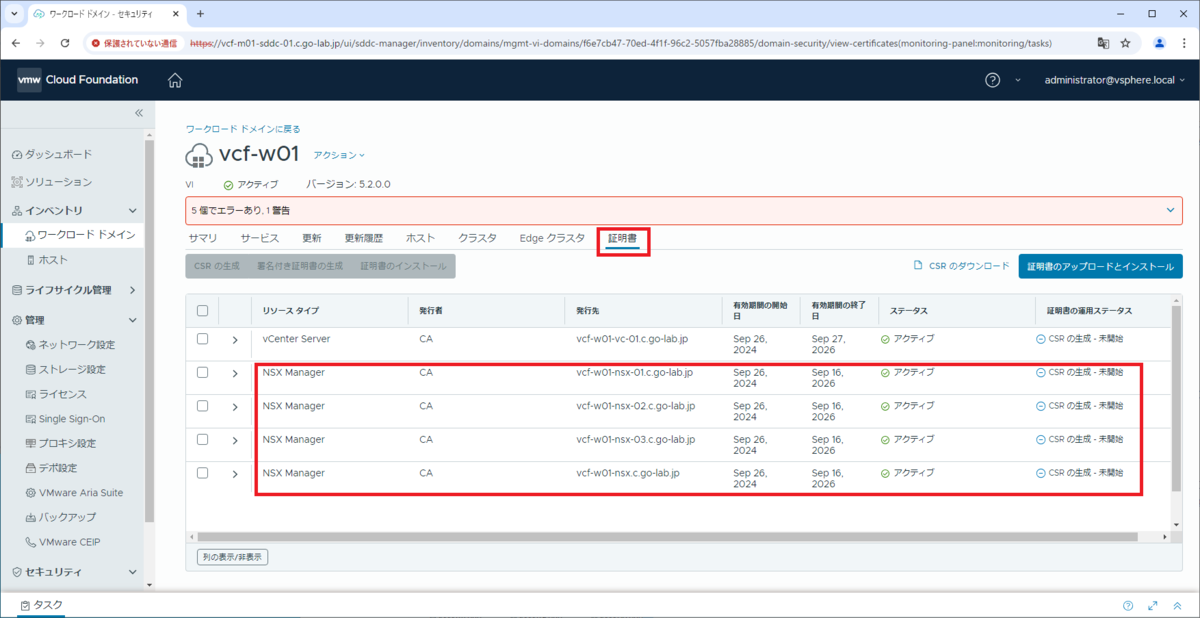Click the vmw Cloud Foundation logo
1200x618 pixels.
point(78,80)
